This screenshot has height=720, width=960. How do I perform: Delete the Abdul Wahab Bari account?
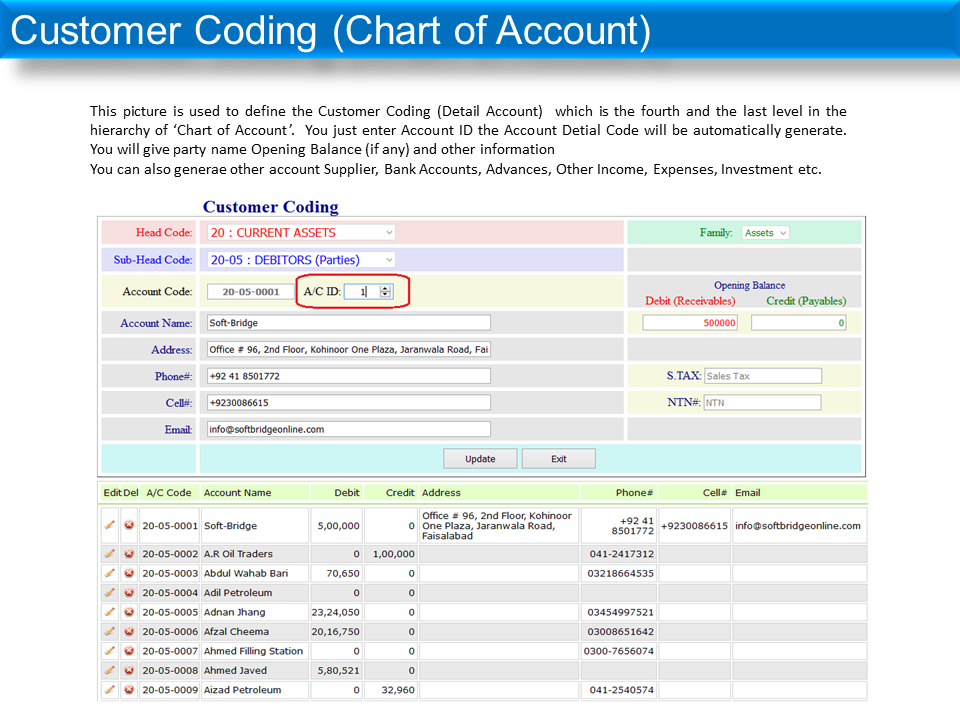coord(129,573)
